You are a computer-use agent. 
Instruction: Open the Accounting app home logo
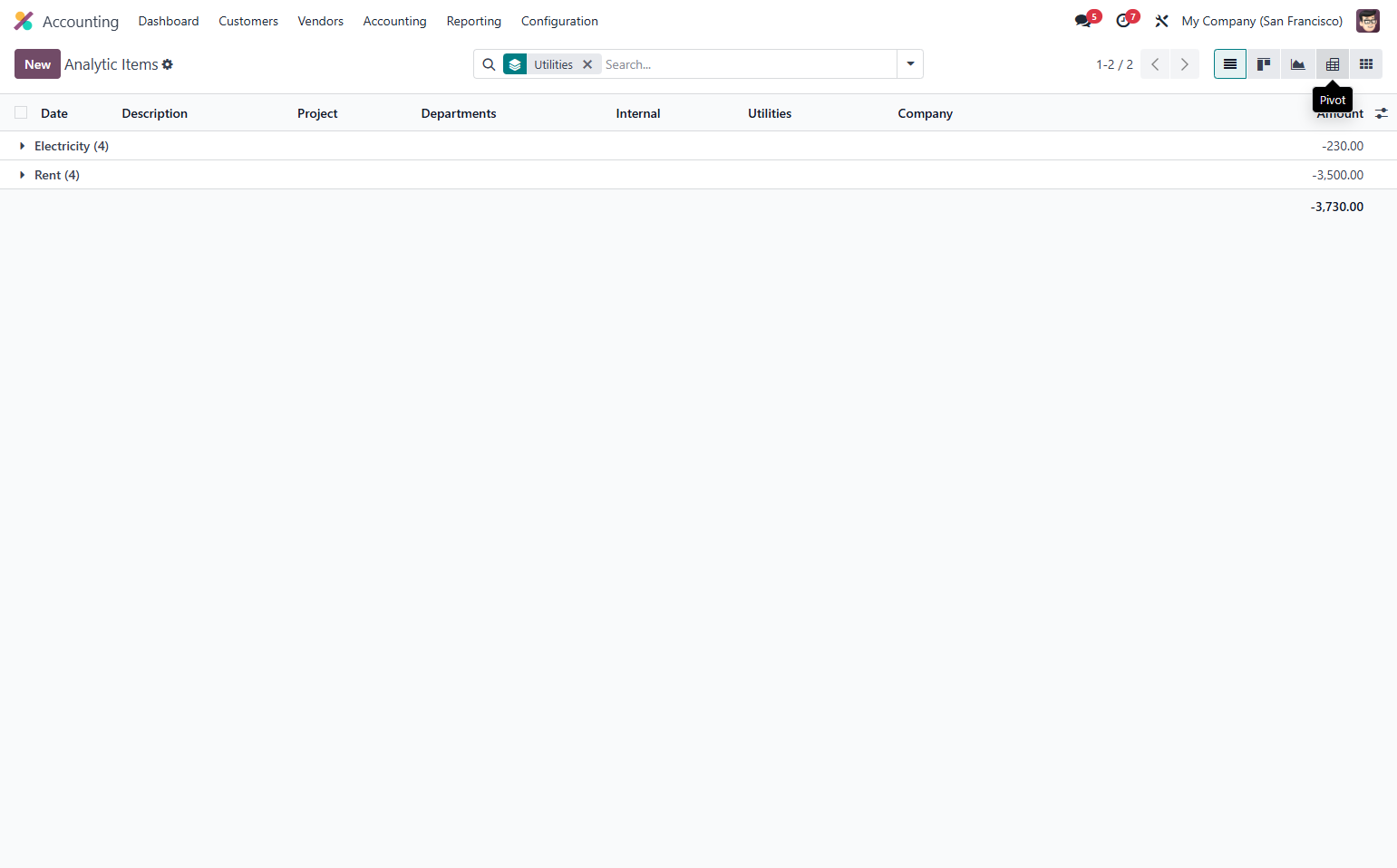coord(24,21)
